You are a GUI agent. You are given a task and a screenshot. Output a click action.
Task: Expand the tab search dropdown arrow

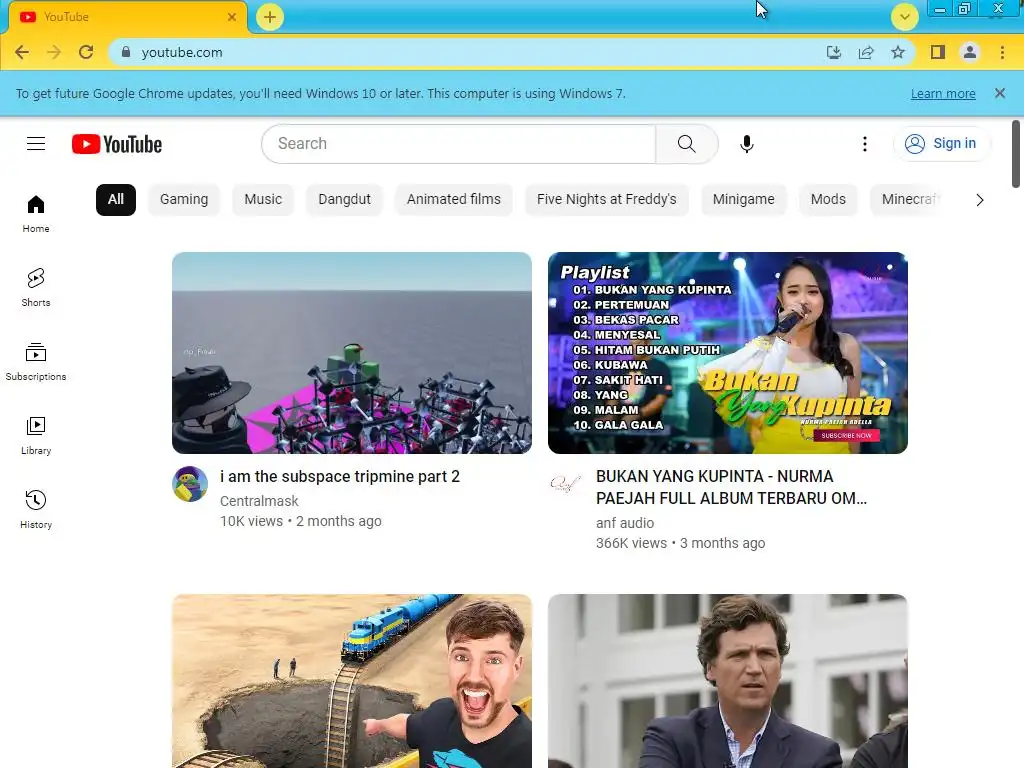point(904,17)
